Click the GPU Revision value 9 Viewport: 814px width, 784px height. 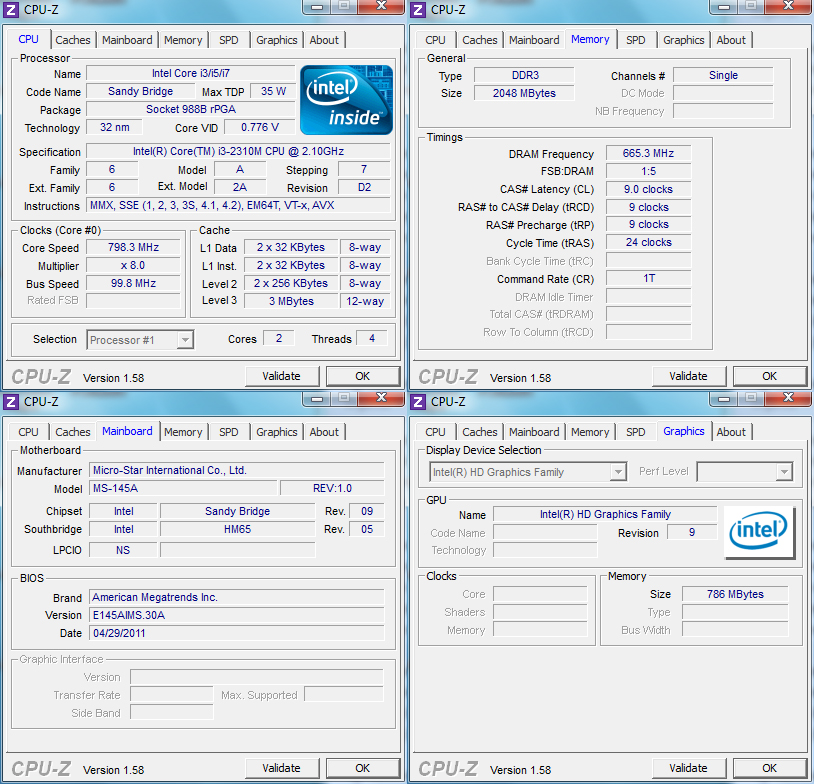point(691,532)
